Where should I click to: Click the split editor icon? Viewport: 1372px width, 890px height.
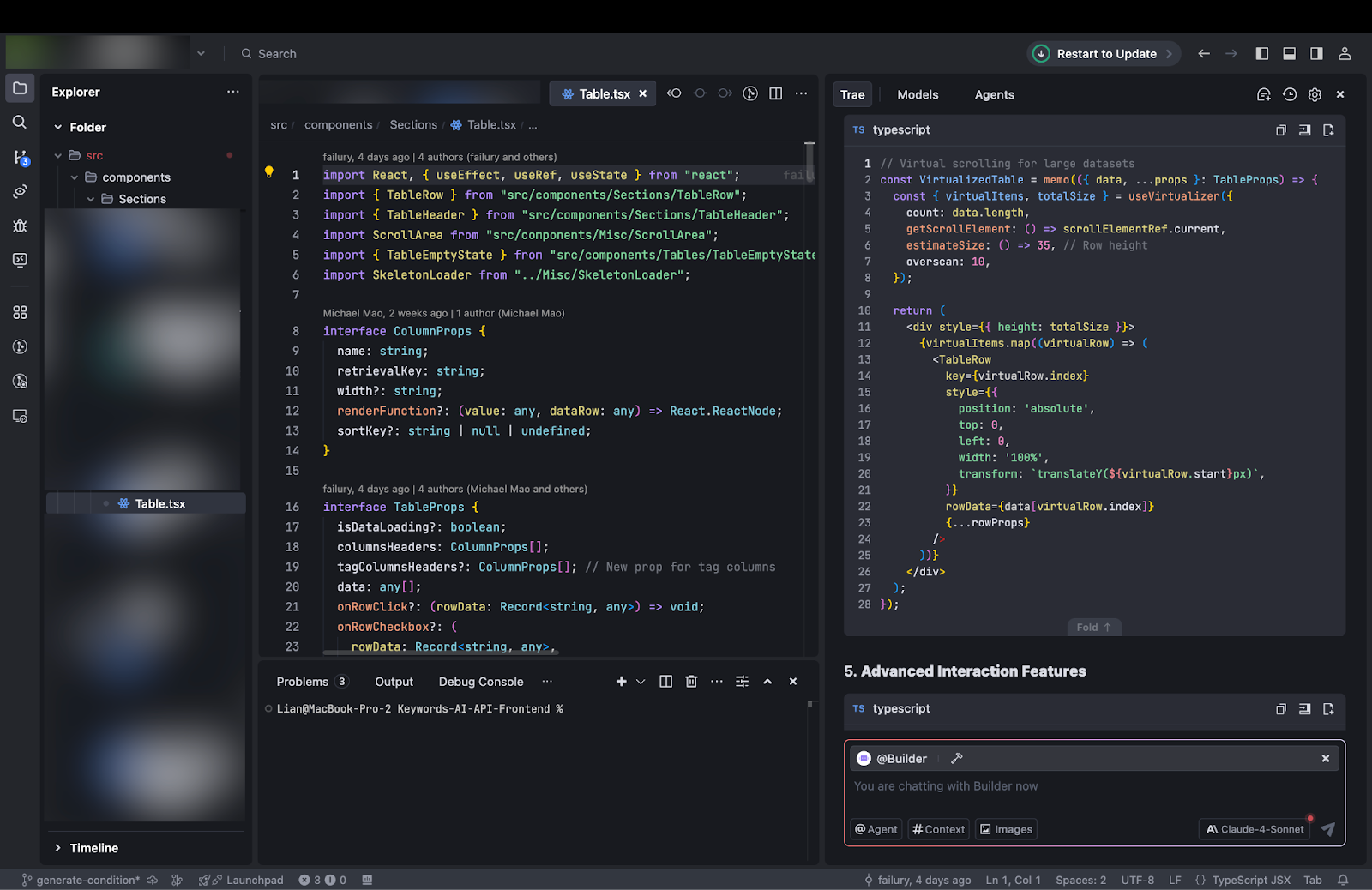coord(775,93)
